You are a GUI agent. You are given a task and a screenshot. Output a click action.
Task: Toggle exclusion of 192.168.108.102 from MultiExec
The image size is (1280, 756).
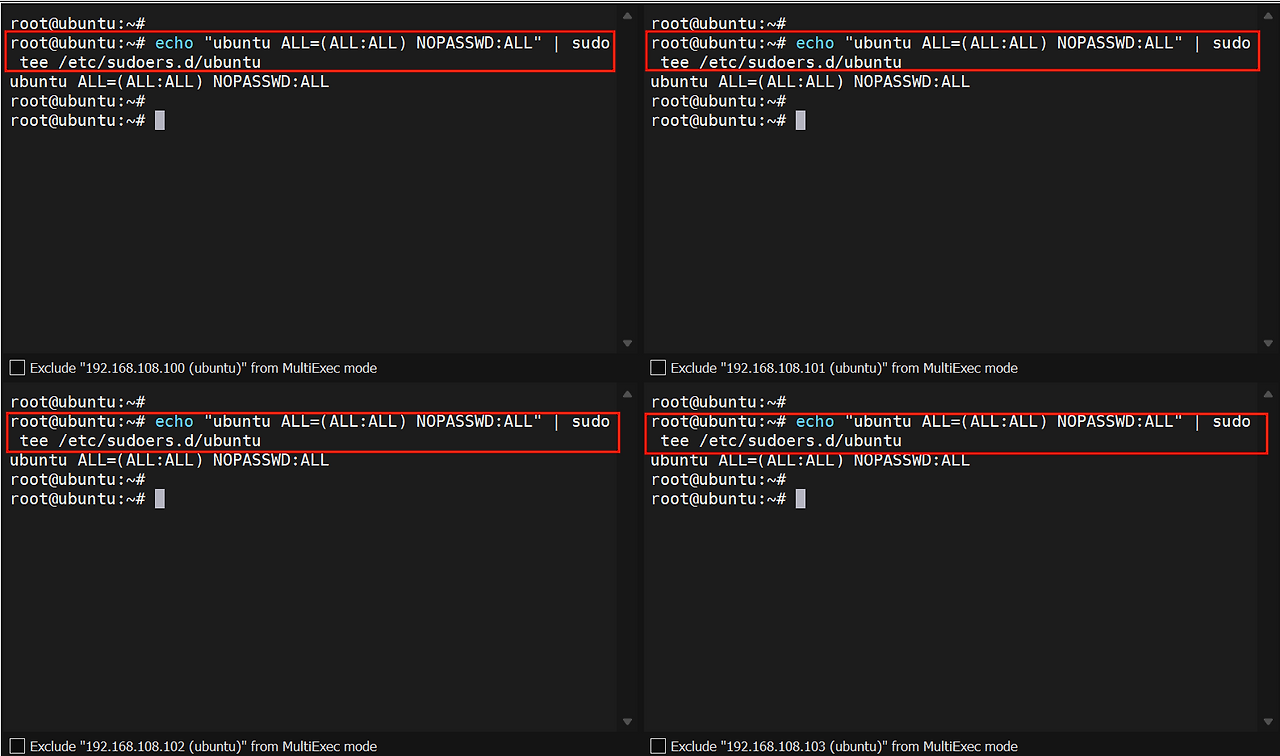[x=17, y=746]
